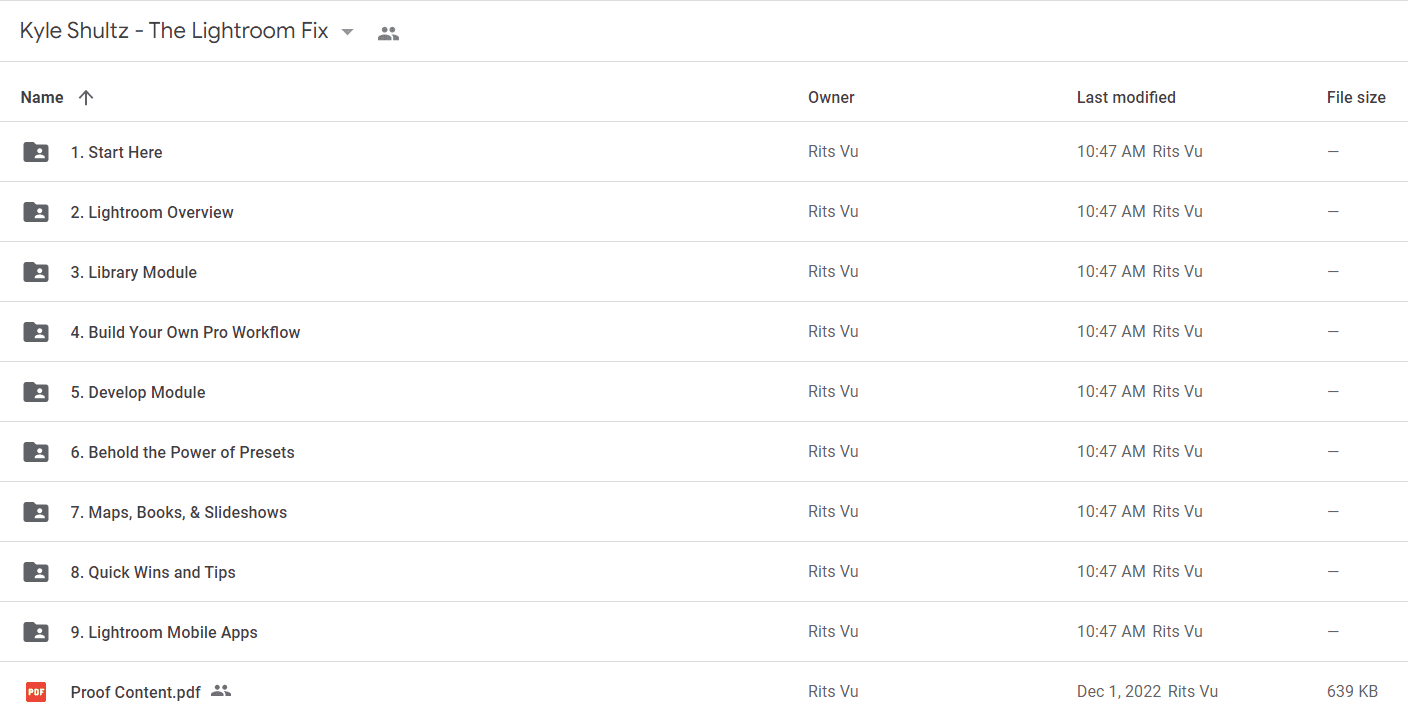
Task: Select 9. Lightroom Mobile Apps name
Action: pyautogui.click(x=164, y=632)
